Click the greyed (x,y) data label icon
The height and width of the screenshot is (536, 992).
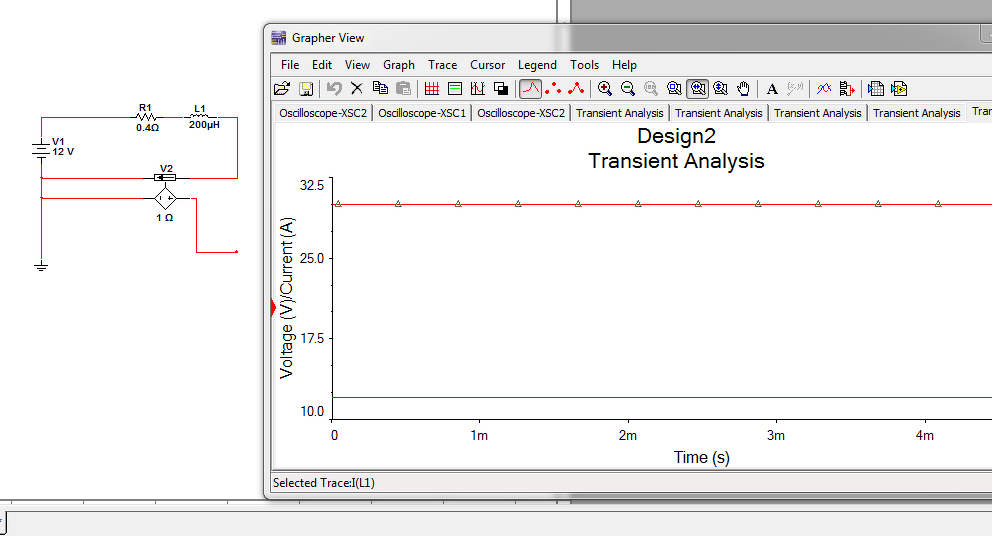pyautogui.click(x=795, y=89)
